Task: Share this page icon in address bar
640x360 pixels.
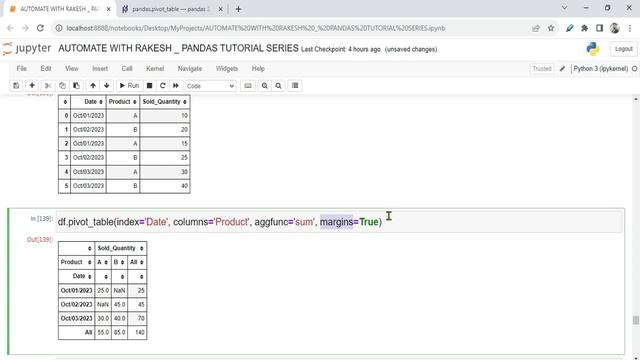Action: (536, 28)
